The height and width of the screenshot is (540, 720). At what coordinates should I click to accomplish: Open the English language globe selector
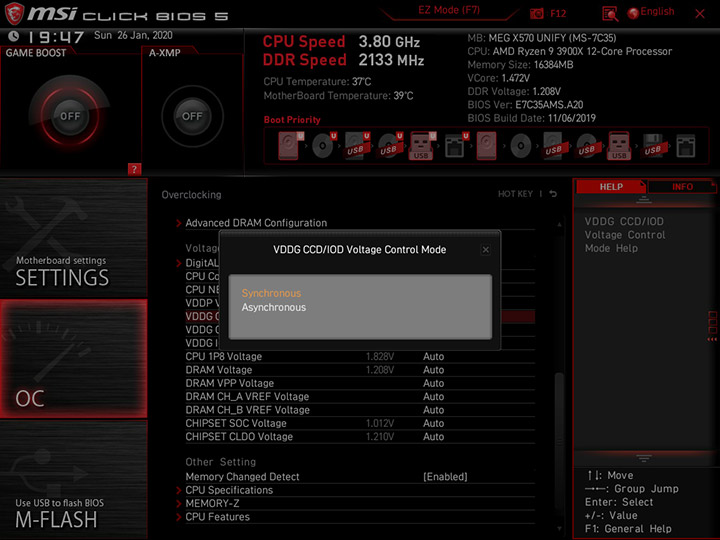tap(651, 12)
